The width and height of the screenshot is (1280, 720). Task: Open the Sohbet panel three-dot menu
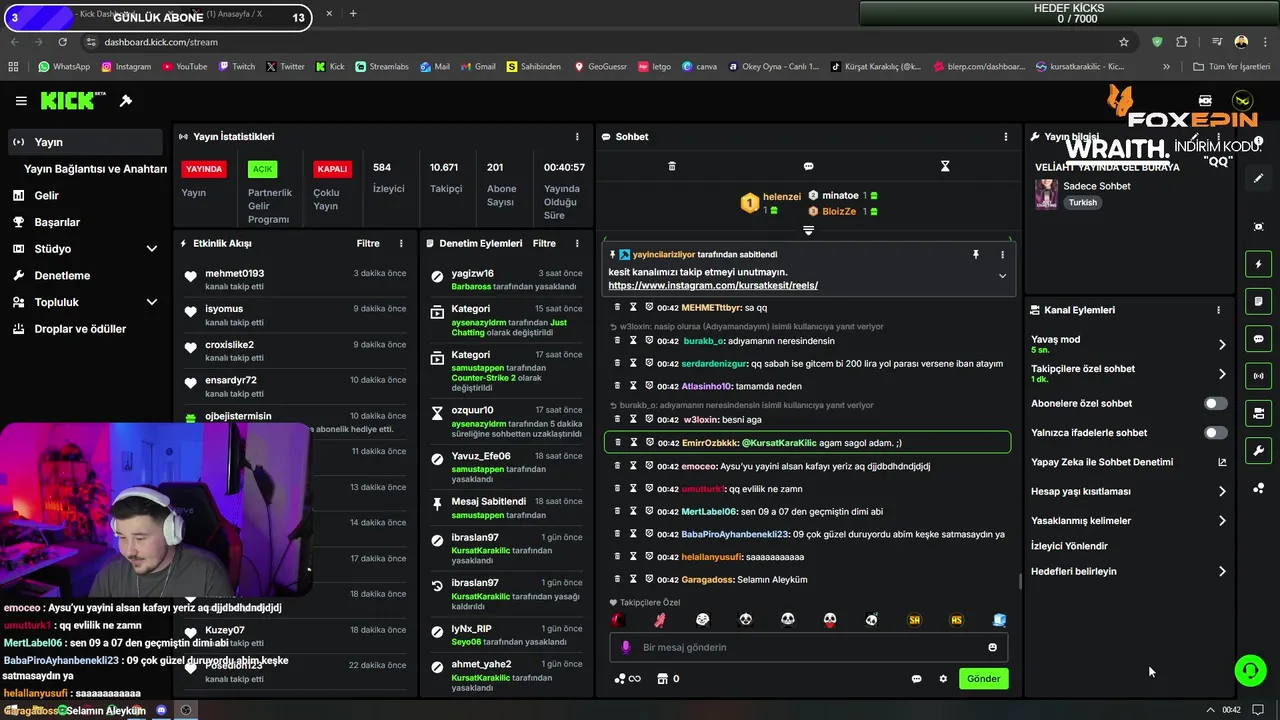[1006, 137]
